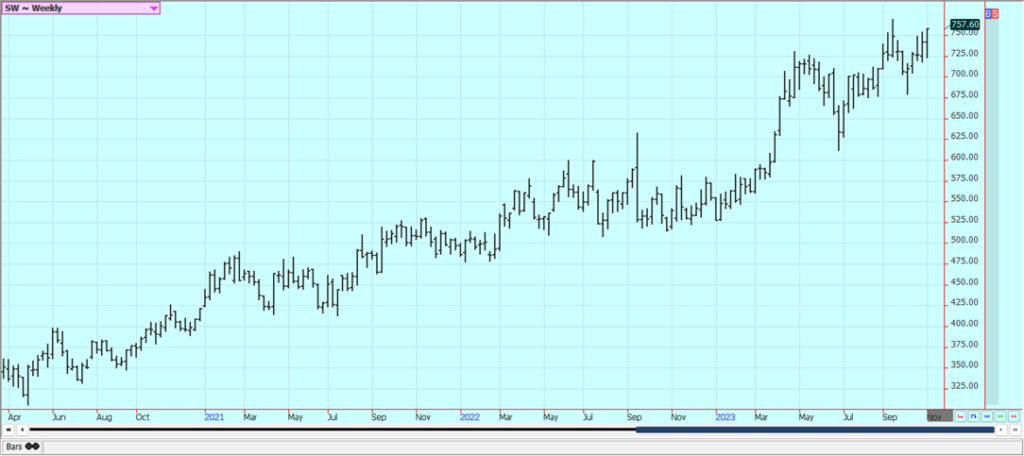
Task: Jump to the chart start with double-left arrow
Action: click(8, 430)
